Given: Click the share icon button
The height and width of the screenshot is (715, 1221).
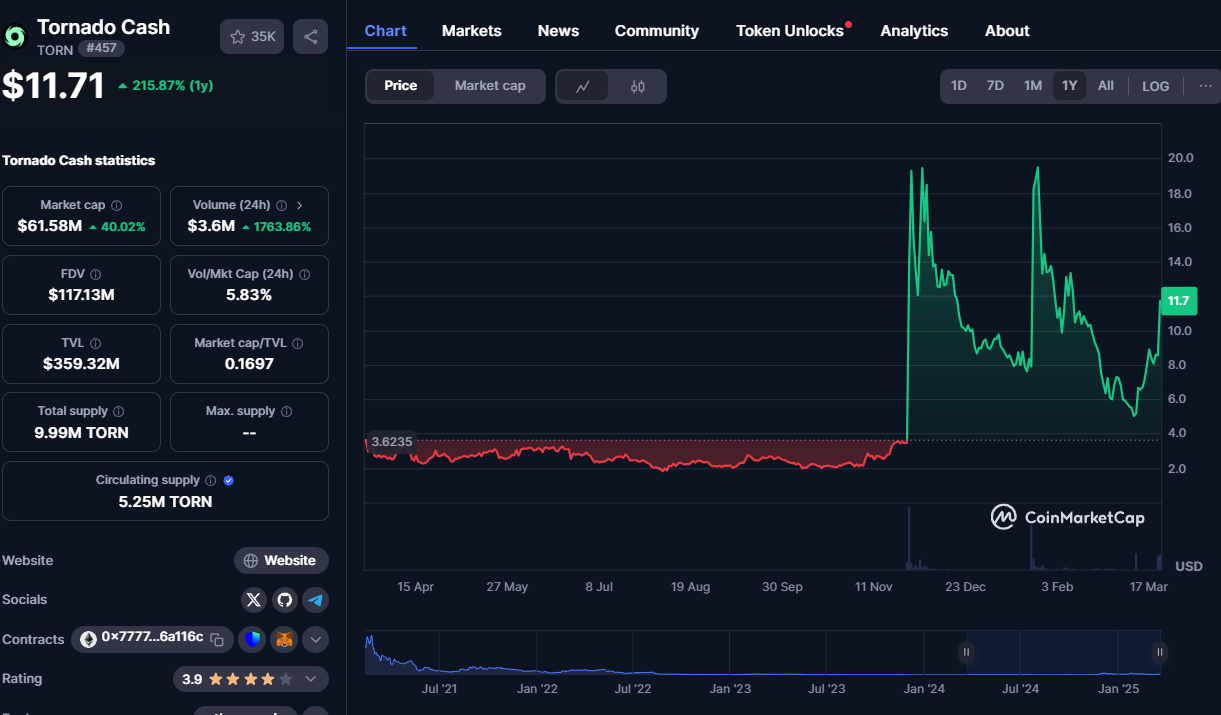Looking at the screenshot, I should (x=311, y=37).
